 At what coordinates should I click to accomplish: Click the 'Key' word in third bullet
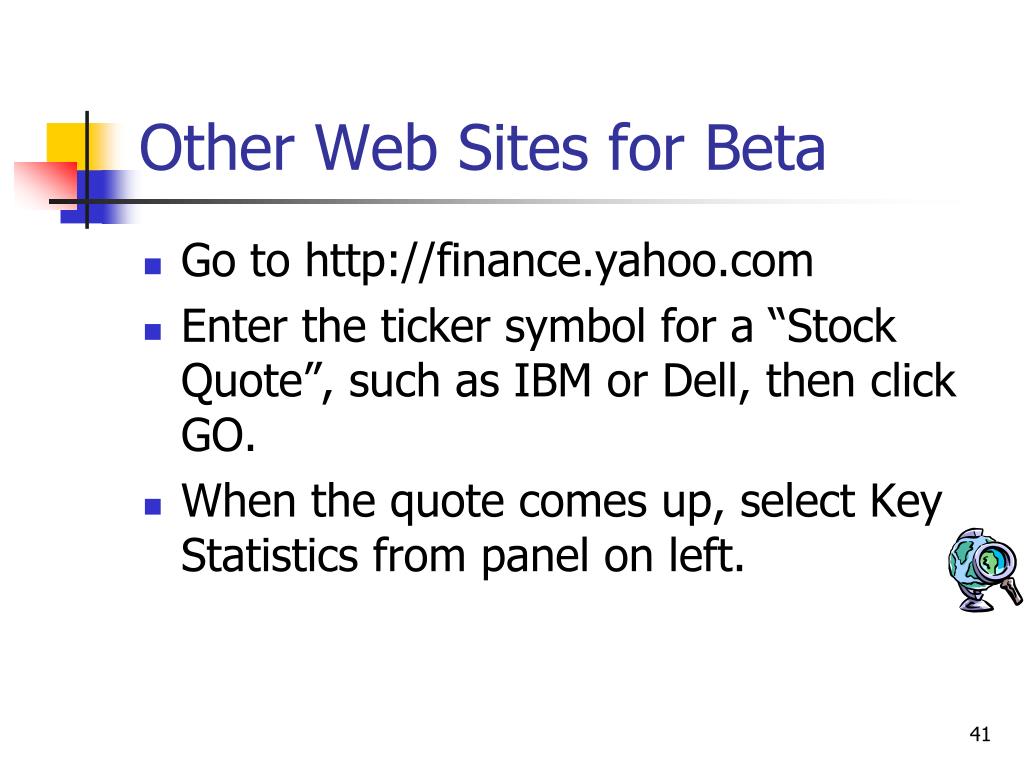(x=906, y=503)
